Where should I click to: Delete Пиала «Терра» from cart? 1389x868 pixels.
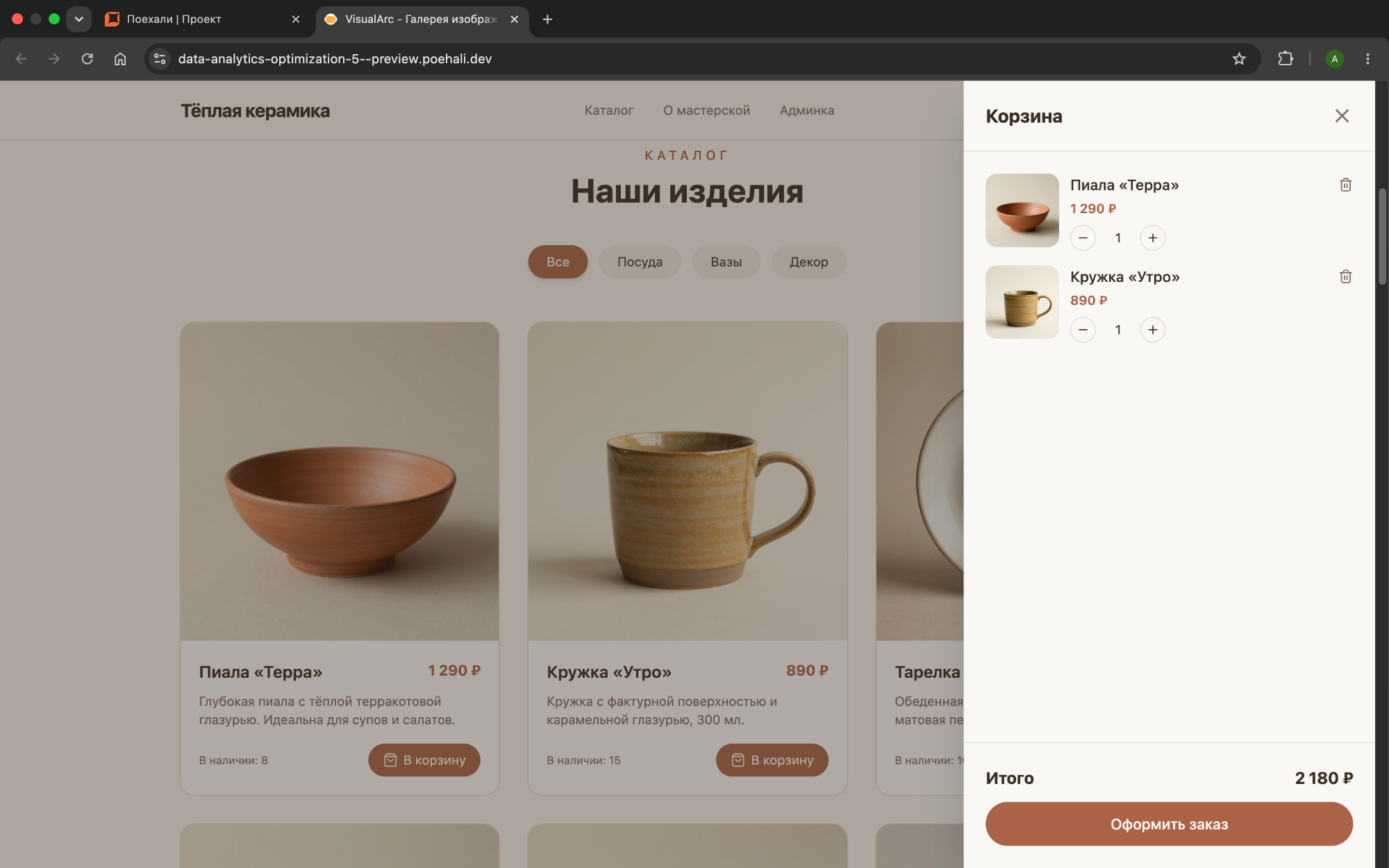pyautogui.click(x=1345, y=185)
